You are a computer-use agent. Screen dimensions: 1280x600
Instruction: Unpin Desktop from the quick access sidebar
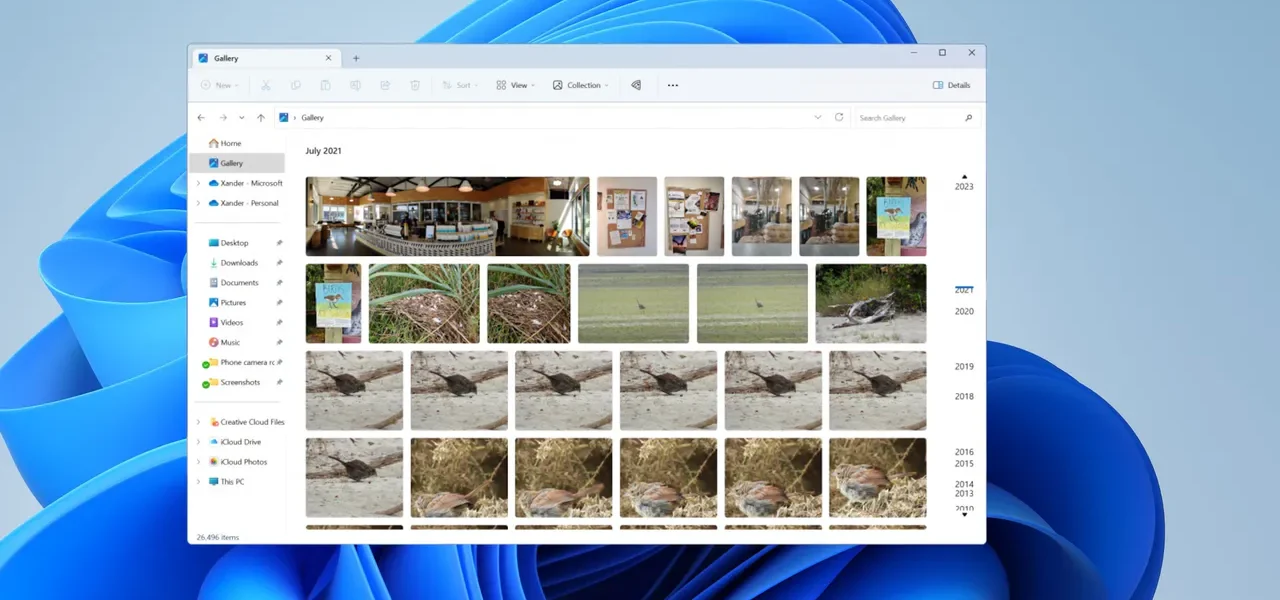pyautogui.click(x=280, y=242)
